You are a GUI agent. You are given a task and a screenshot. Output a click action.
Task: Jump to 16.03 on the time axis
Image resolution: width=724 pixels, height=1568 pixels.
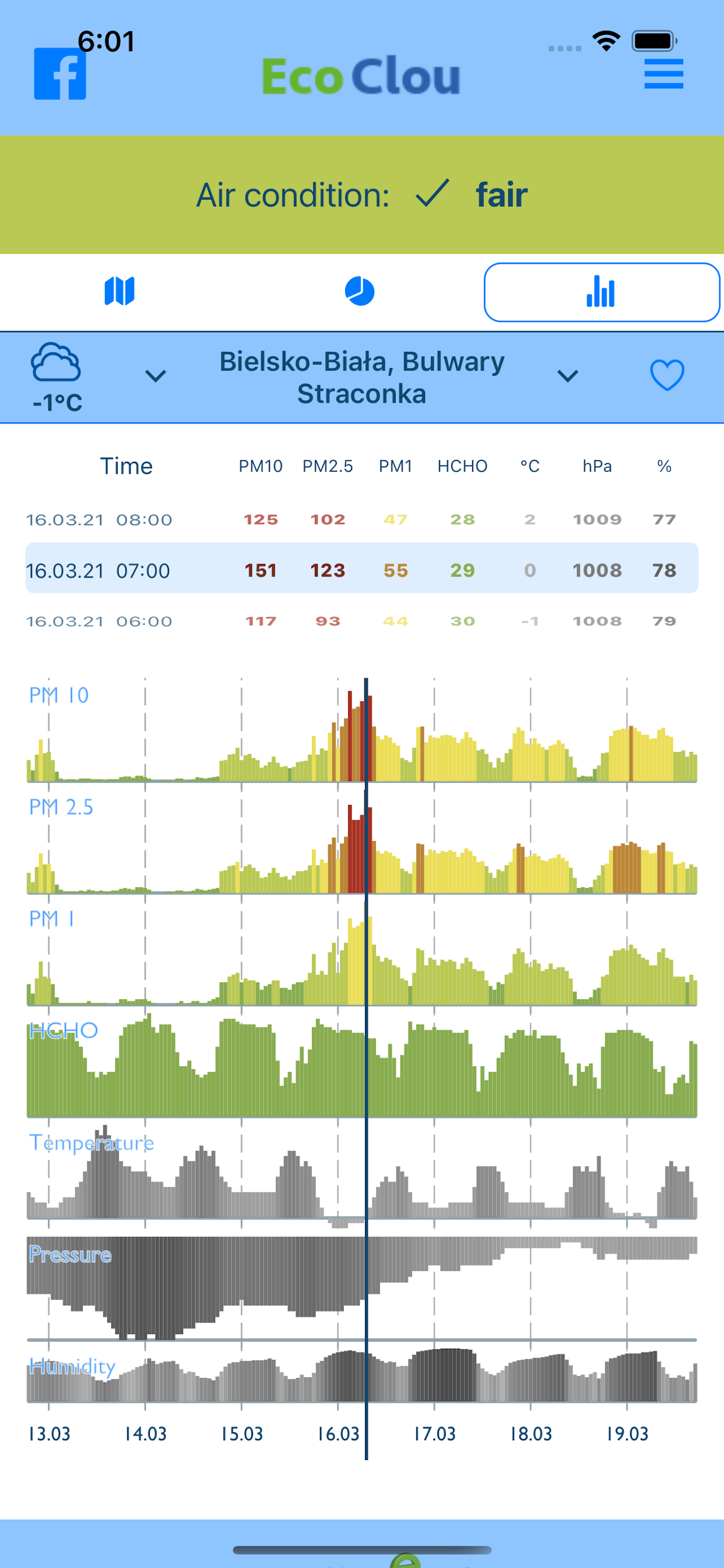(x=338, y=1433)
